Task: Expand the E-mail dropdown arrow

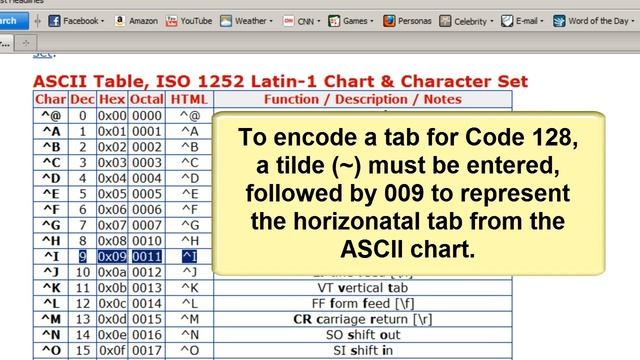Action: pos(542,21)
